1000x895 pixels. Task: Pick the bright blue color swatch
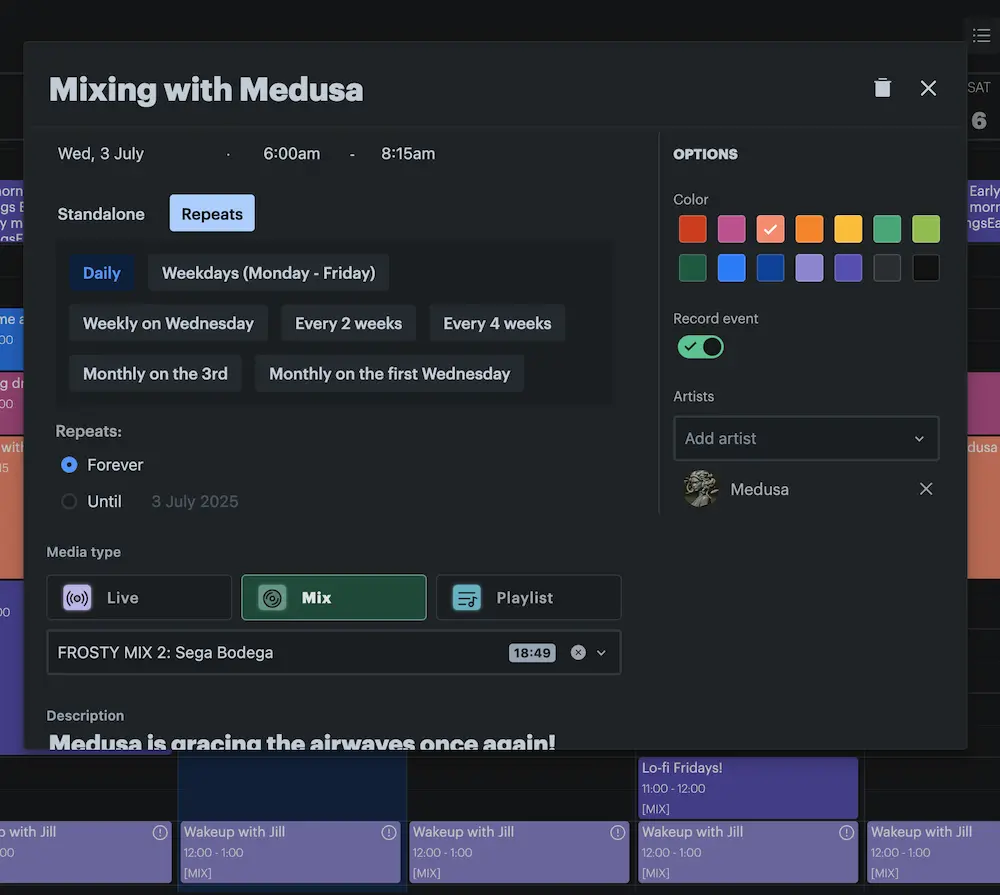732,268
